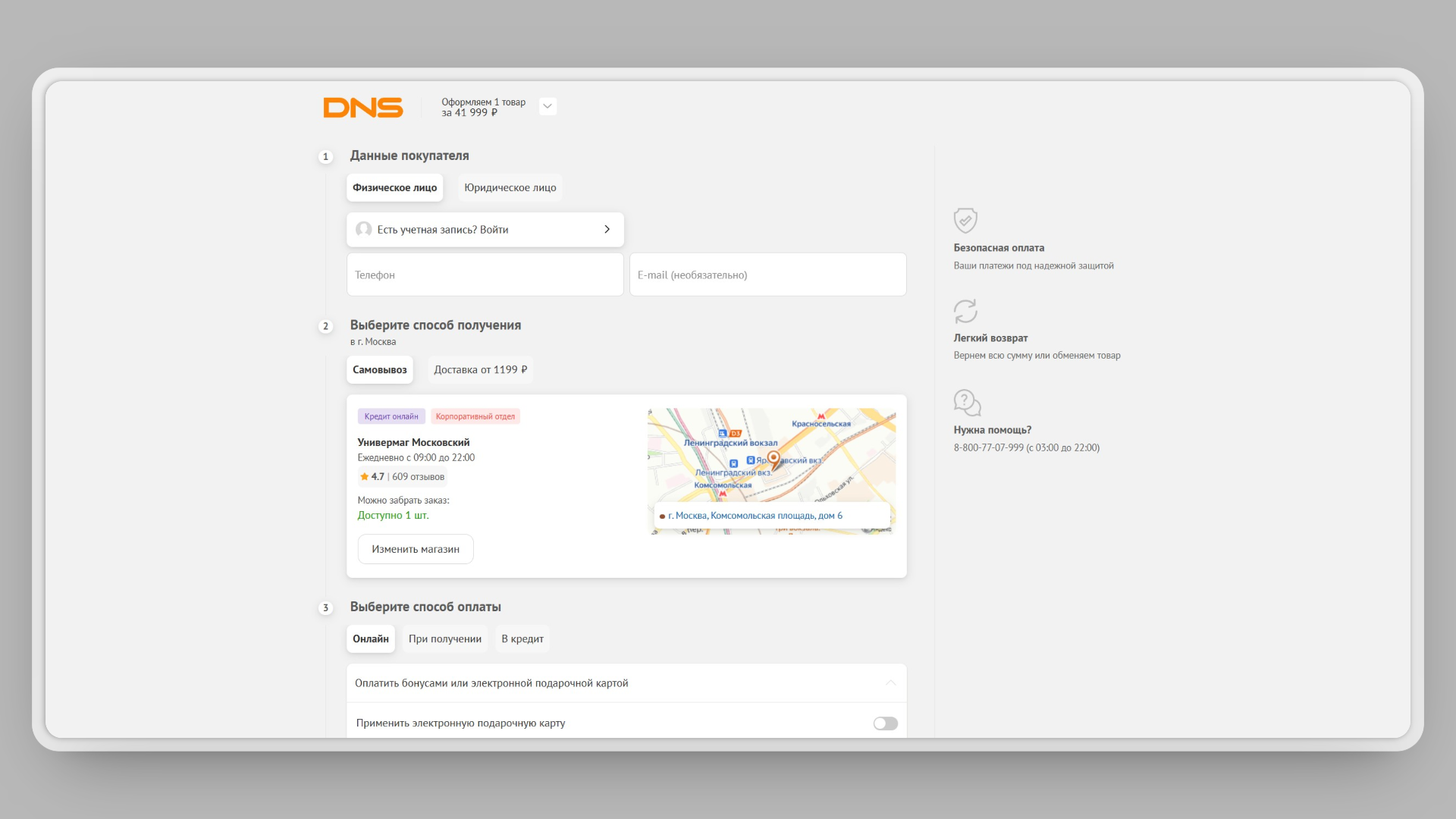Click the easy return arrows icon
1456x819 pixels.
click(x=965, y=311)
